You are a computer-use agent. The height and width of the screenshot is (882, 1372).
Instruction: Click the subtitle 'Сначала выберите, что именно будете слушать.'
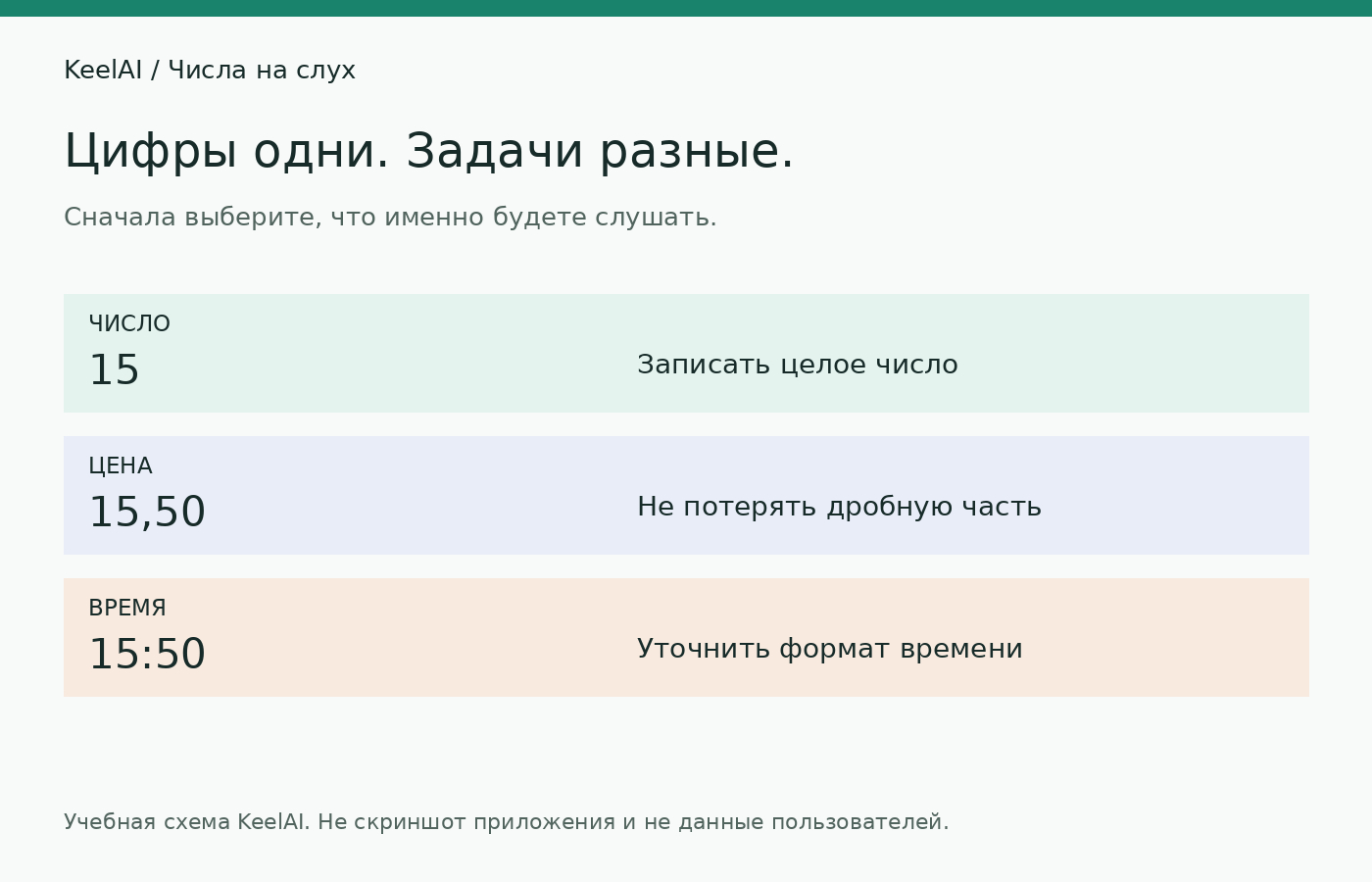390,218
